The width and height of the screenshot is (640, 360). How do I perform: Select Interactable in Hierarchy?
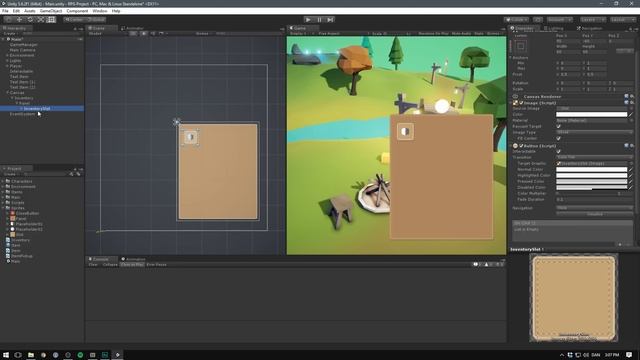point(21,71)
